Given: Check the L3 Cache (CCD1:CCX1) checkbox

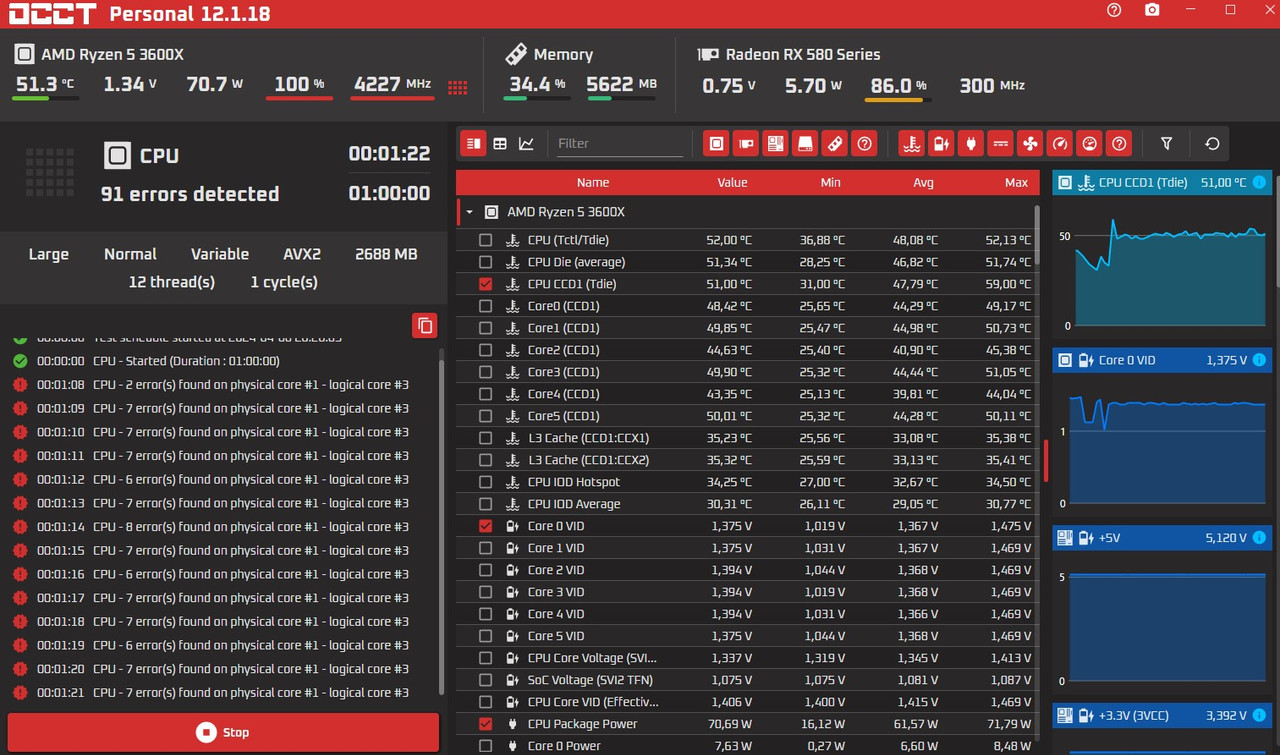Looking at the screenshot, I should coord(486,438).
